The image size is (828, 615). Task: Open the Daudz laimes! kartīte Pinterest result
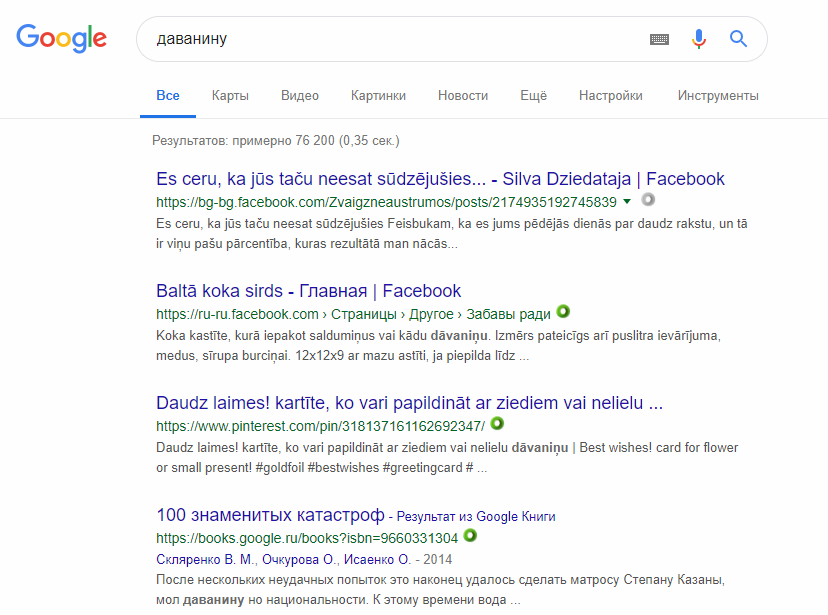pyautogui.click(x=409, y=403)
